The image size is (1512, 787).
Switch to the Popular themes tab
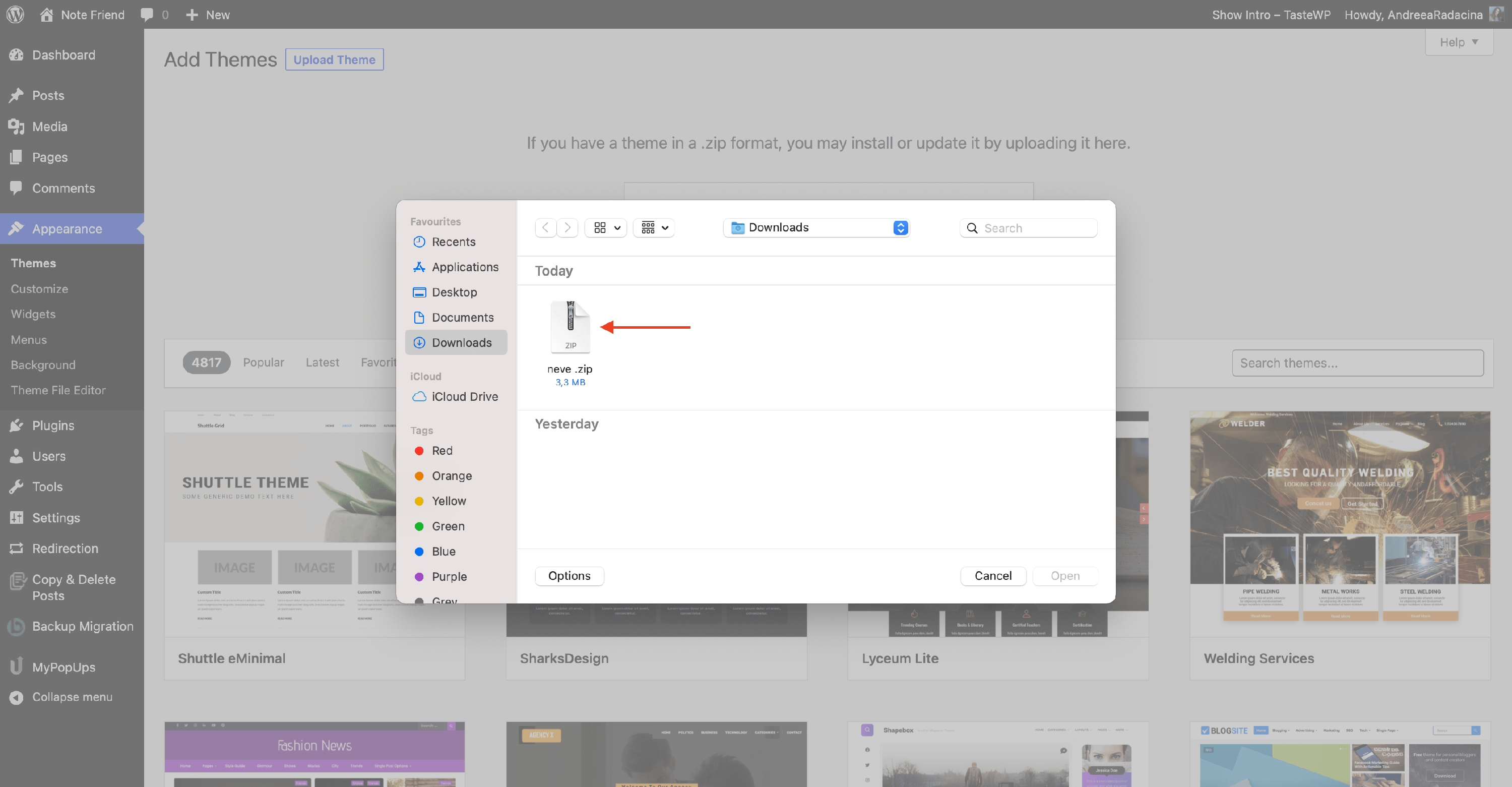(263, 362)
